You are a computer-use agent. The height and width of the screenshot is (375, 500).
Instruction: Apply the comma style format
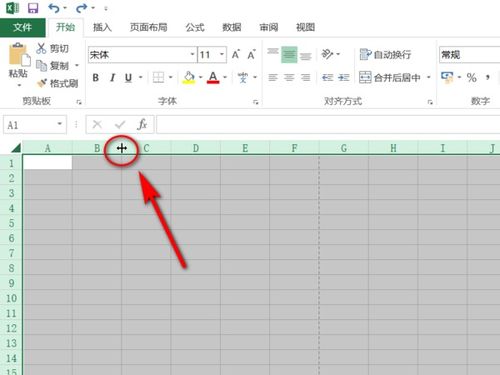click(x=488, y=78)
